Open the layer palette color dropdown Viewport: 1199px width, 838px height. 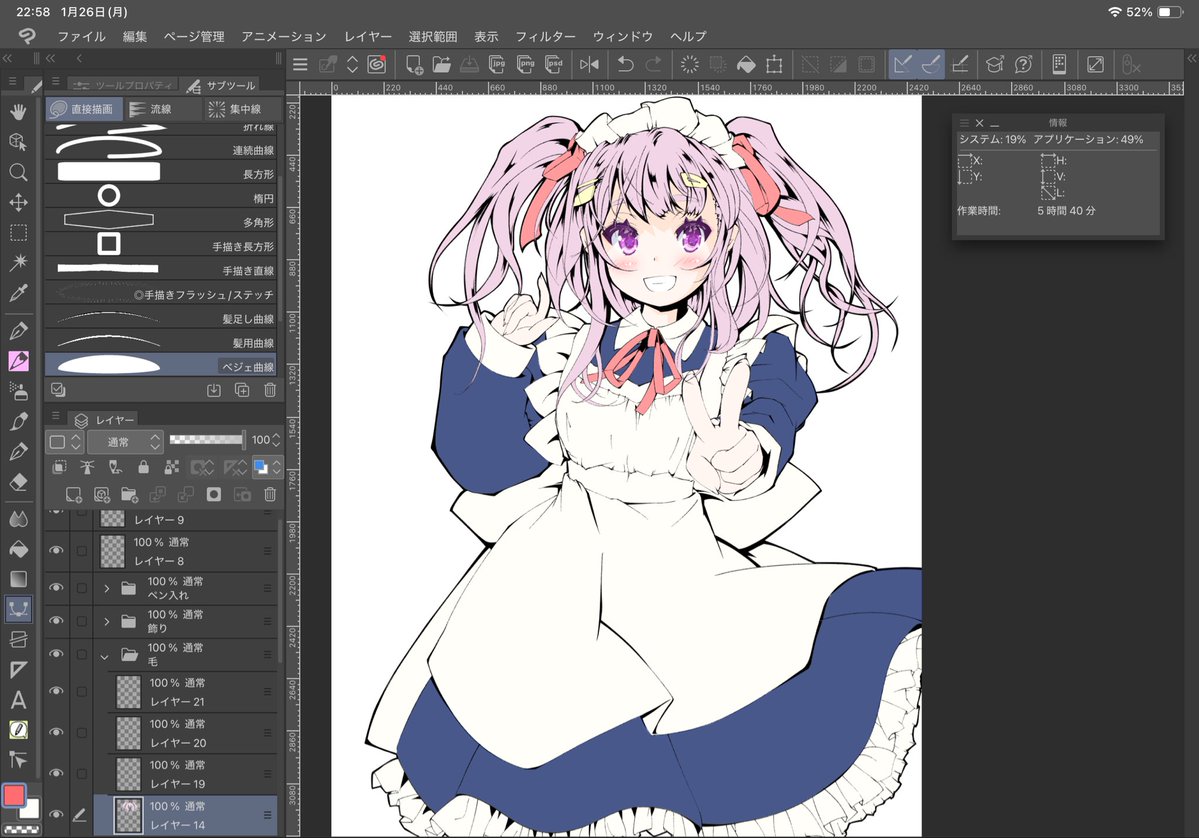[65, 441]
